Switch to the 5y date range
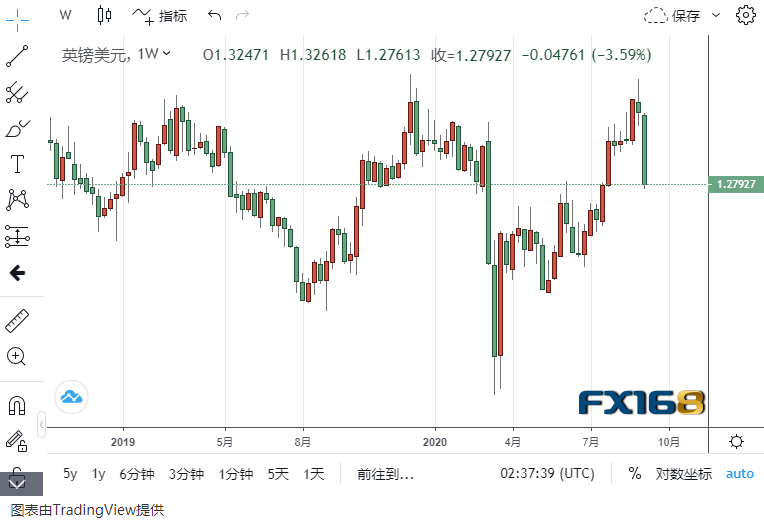The height and width of the screenshot is (529, 764). 70,474
